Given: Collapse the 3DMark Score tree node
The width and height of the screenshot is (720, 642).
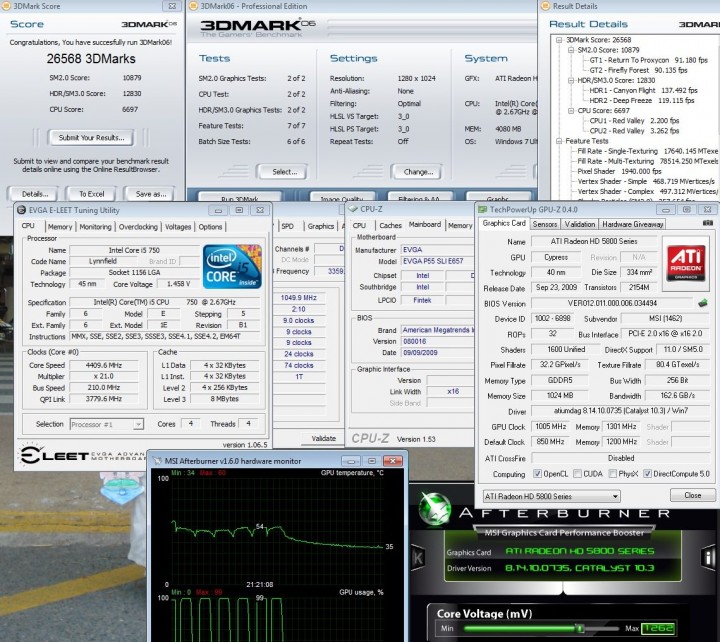Looking at the screenshot, I should click(x=559, y=40).
